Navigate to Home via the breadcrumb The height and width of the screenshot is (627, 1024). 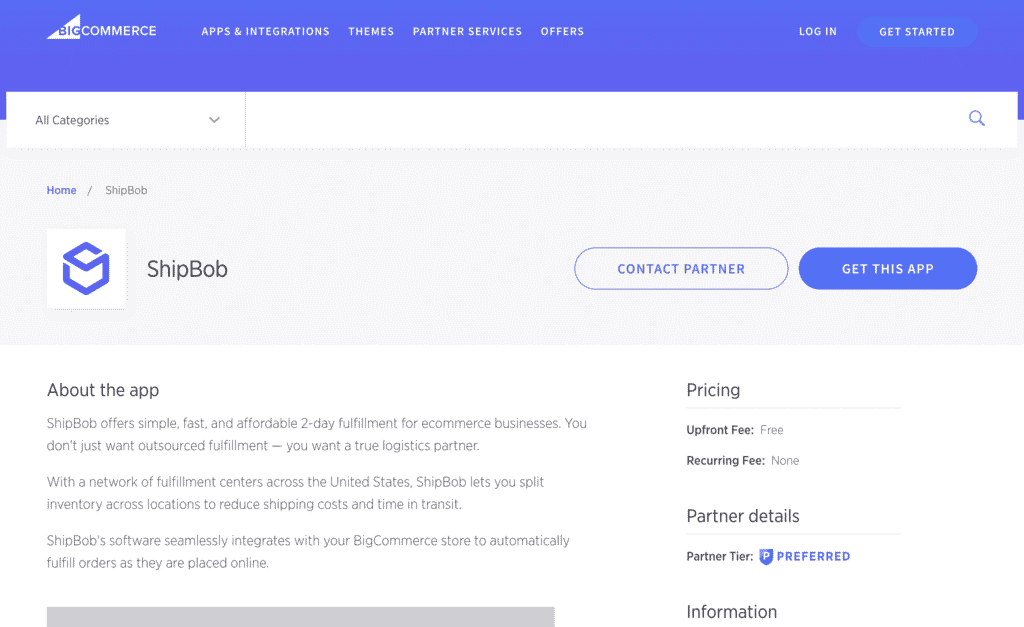(61, 190)
